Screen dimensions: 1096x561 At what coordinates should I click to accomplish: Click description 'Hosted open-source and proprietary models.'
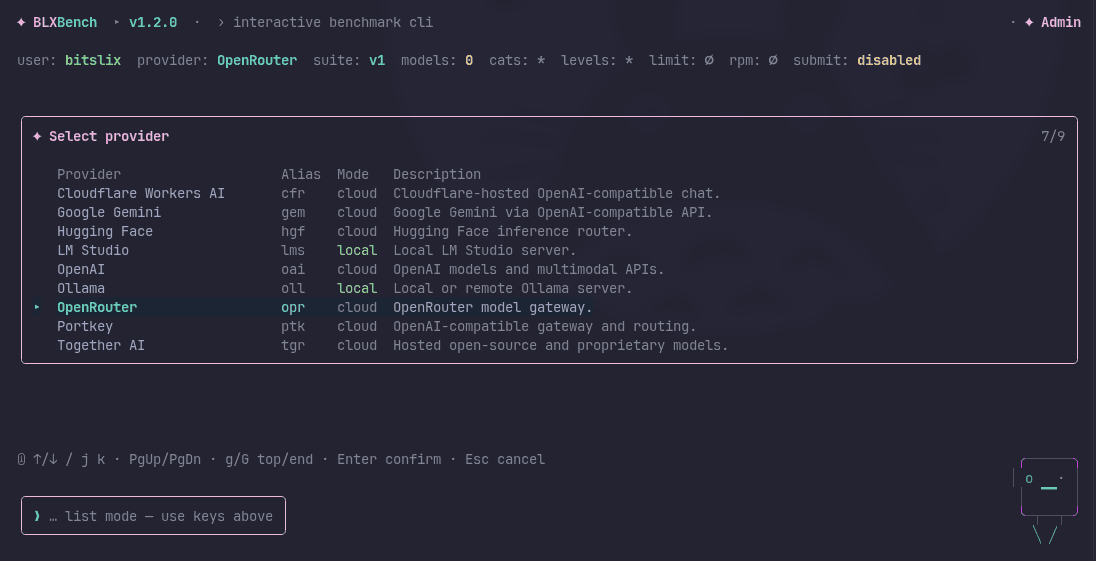pos(561,345)
